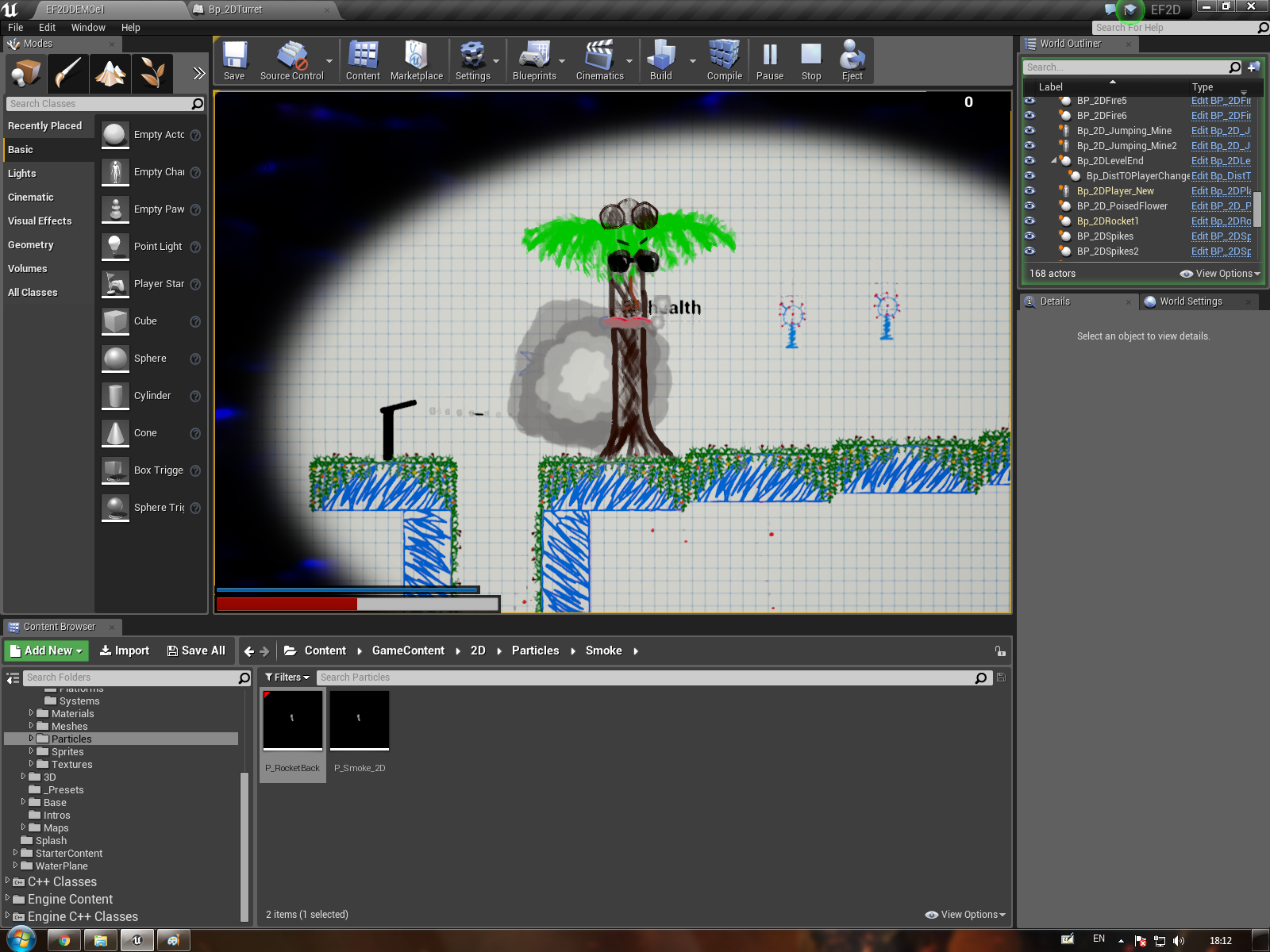
Task: Click the Save toolbar icon
Action: click(x=234, y=61)
